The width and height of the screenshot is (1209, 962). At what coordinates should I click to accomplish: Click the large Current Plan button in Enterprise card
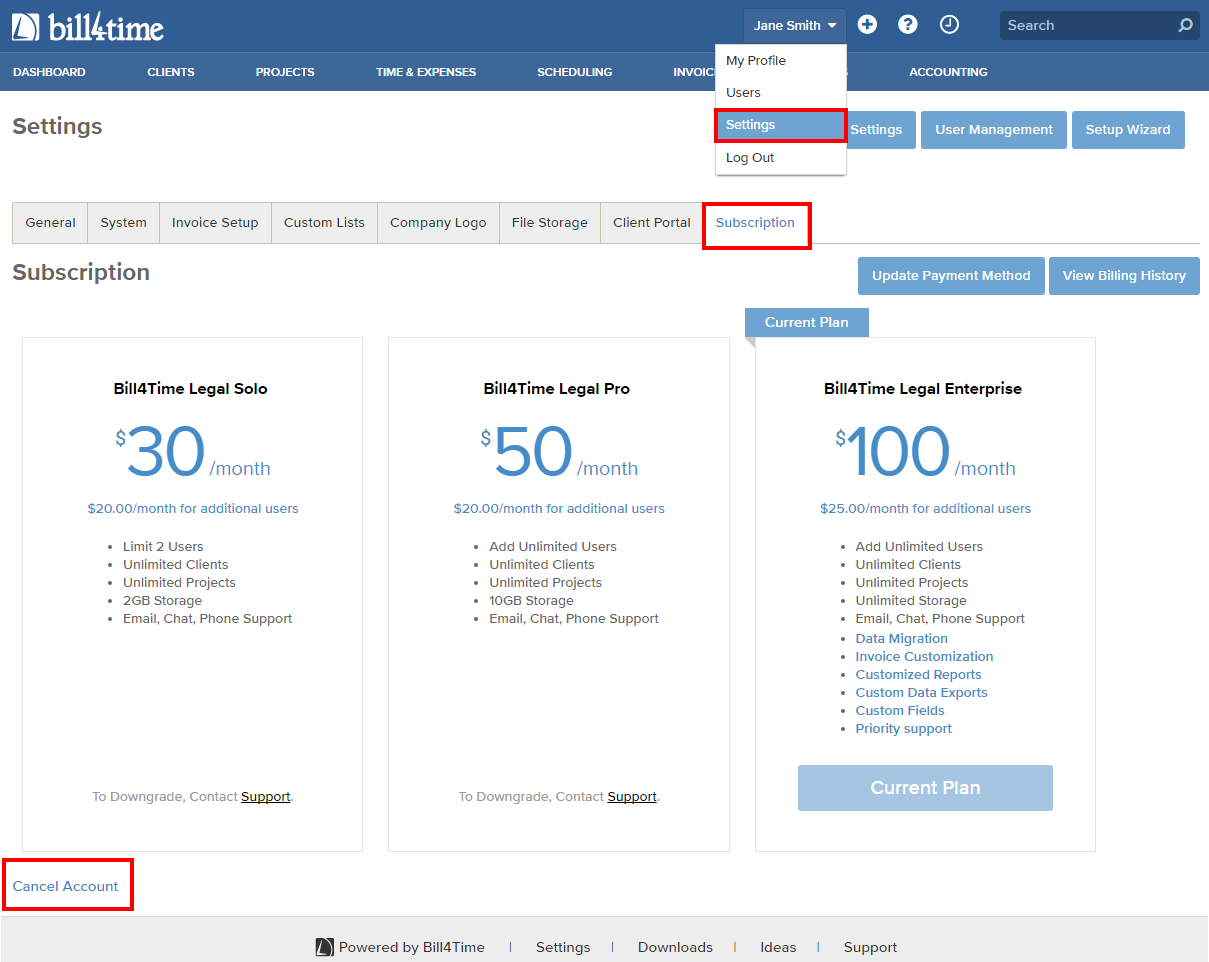pyautogui.click(x=925, y=788)
